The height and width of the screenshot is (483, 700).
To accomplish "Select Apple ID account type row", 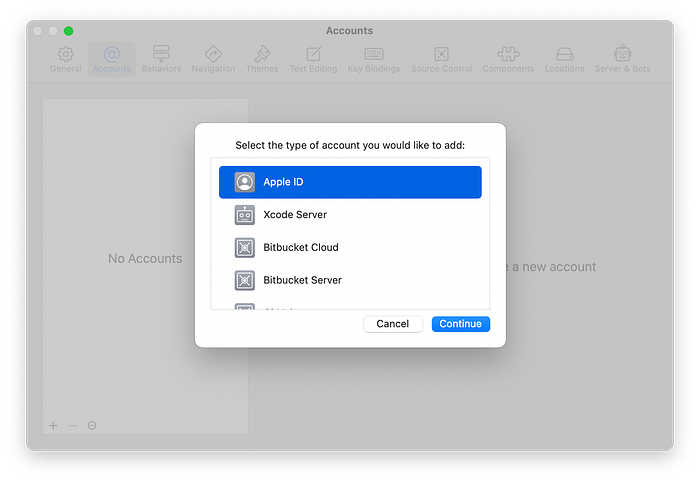I will pyautogui.click(x=350, y=182).
